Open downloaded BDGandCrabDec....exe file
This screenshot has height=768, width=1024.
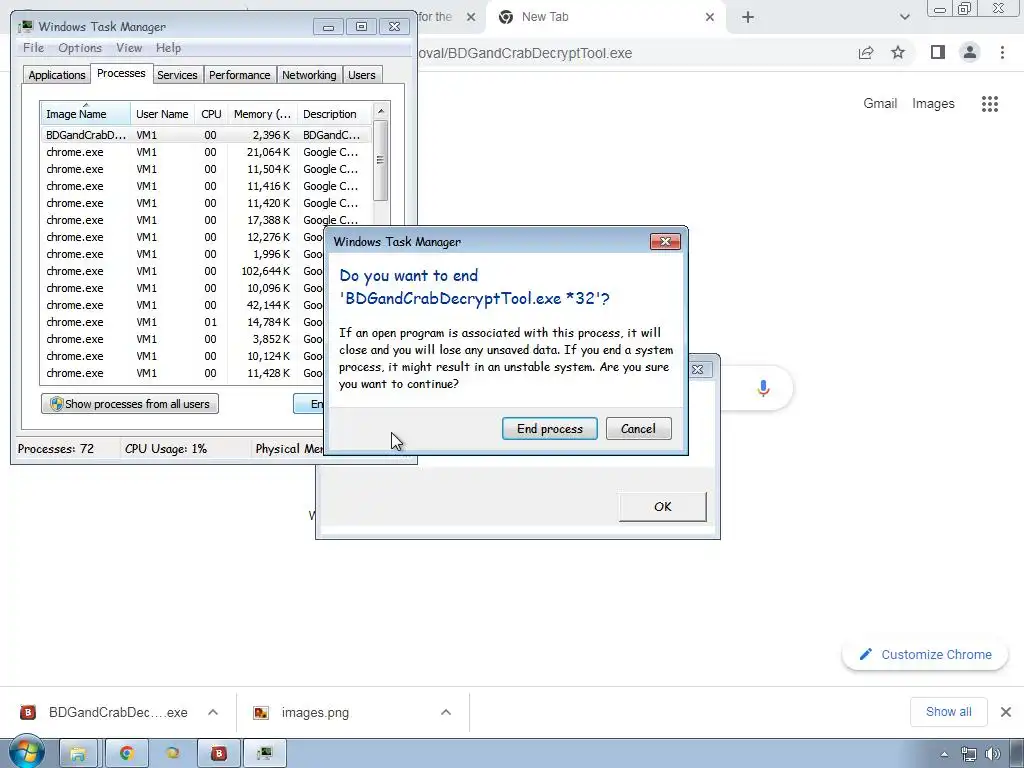104,712
